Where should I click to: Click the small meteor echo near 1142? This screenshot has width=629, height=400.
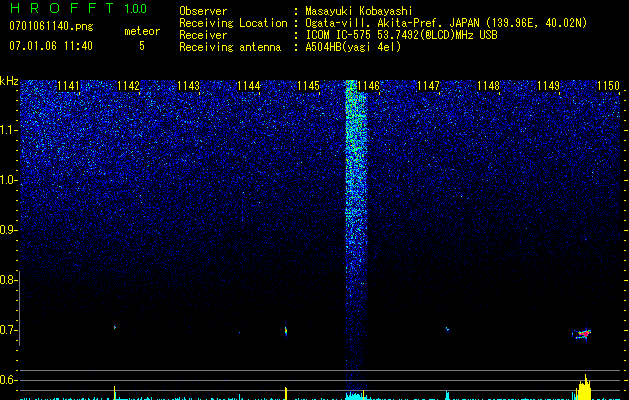coord(115,327)
